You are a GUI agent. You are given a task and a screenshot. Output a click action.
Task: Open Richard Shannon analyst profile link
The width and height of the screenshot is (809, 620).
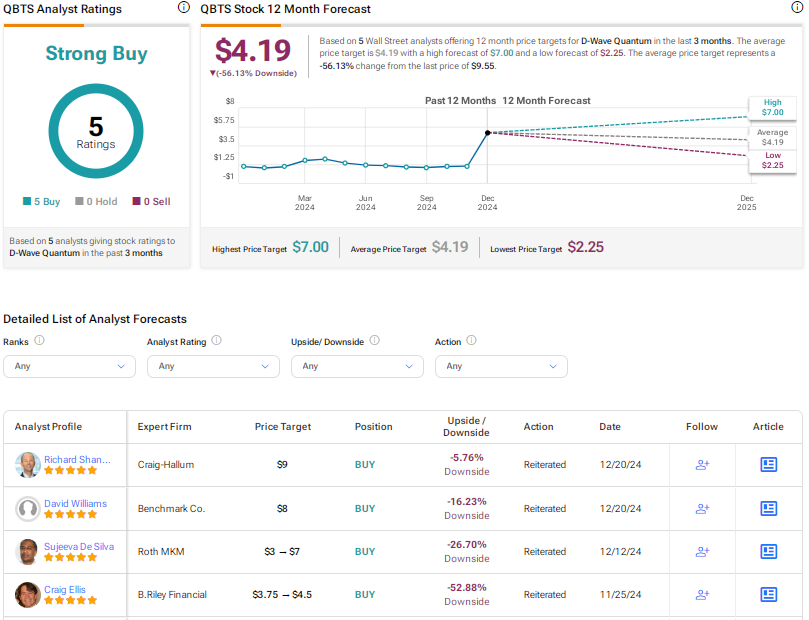tap(77, 459)
